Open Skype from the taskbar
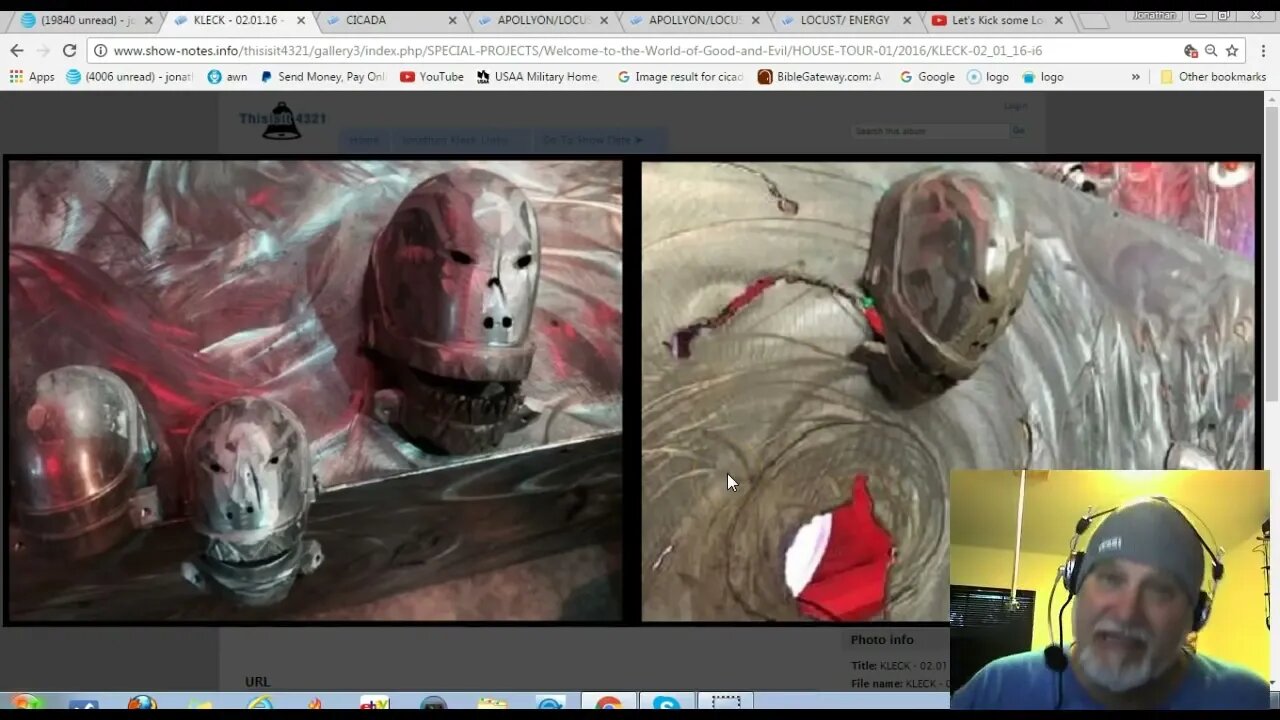This screenshot has height=720, width=1280. click(666, 706)
